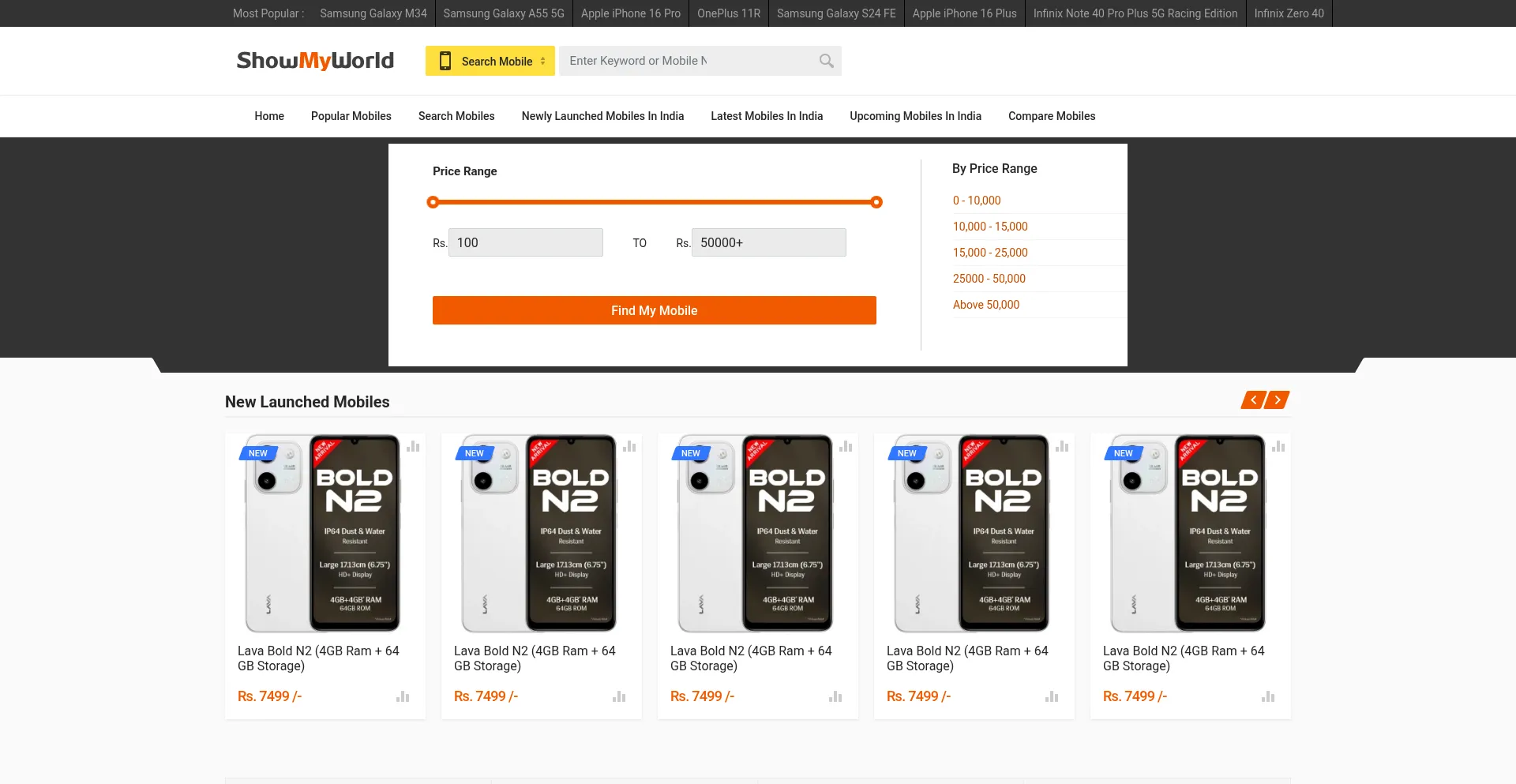Go to next New Launched Mobiles slide
The width and height of the screenshot is (1516, 784).
[x=1278, y=400]
